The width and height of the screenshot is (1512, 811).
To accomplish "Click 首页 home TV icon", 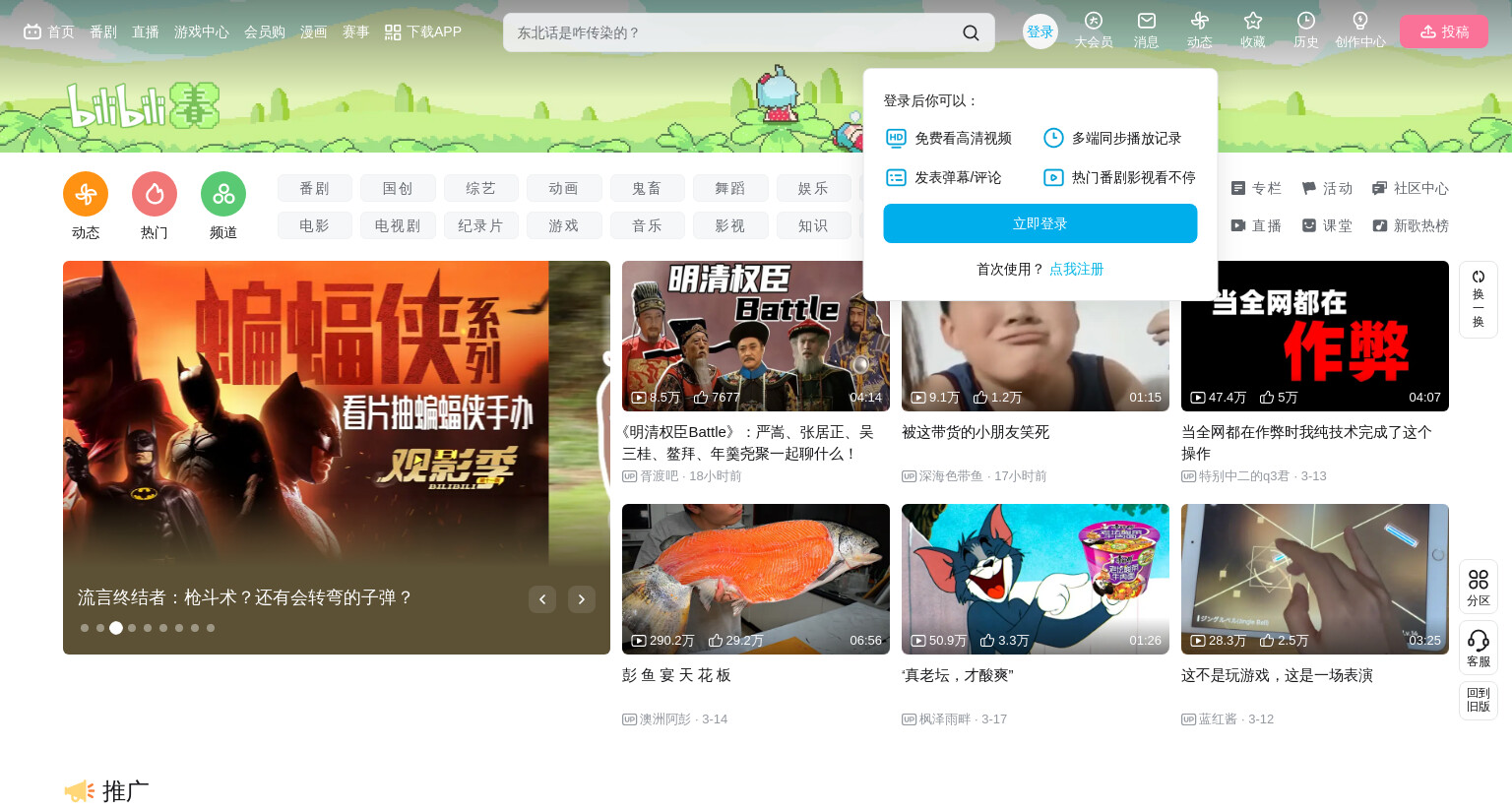I will pyautogui.click(x=49, y=31).
